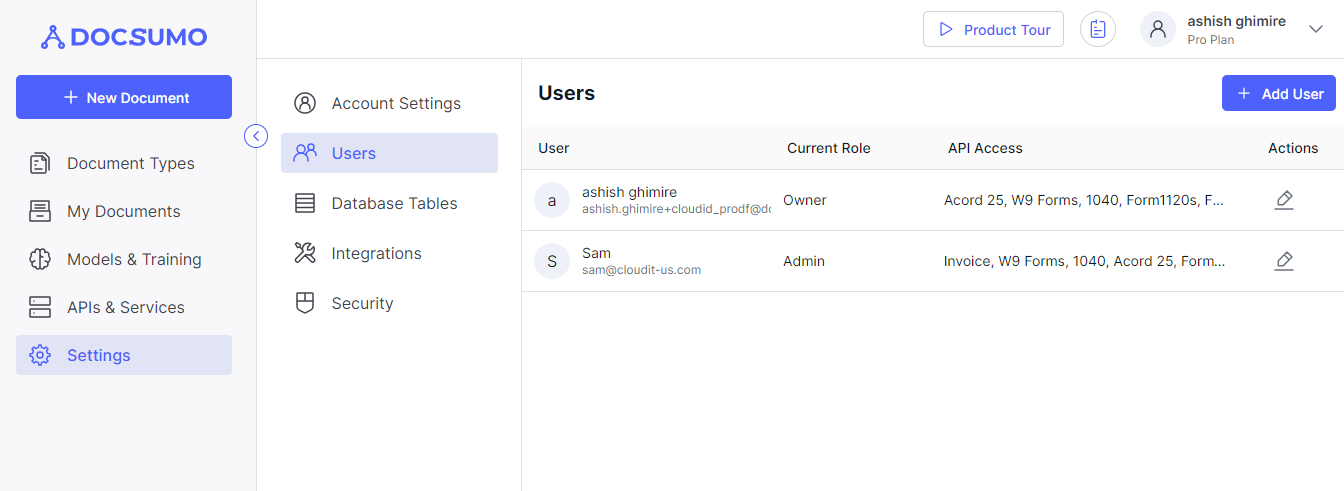Viewport: 1344px width, 491px height.
Task: Expand the user profile dropdown chevron
Action: pyautogui.click(x=1316, y=30)
